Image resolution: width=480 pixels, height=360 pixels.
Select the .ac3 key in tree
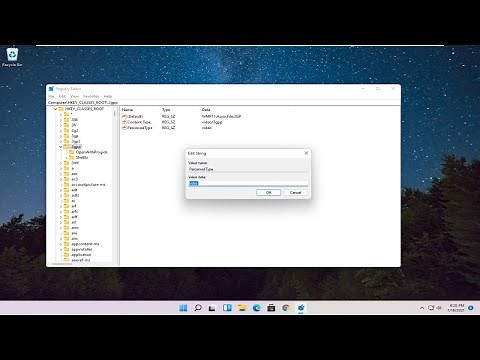(x=74, y=179)
